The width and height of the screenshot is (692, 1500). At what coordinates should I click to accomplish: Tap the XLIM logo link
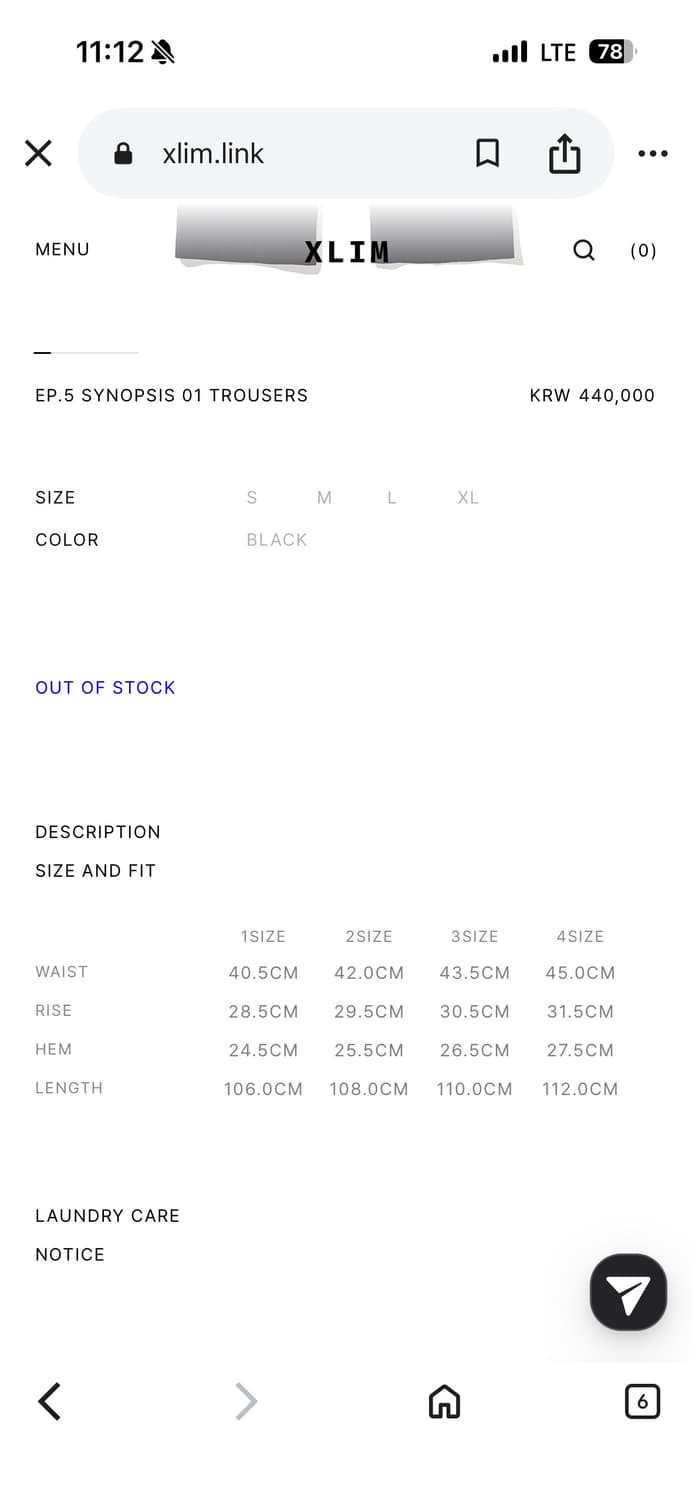(x=347, y=252)
